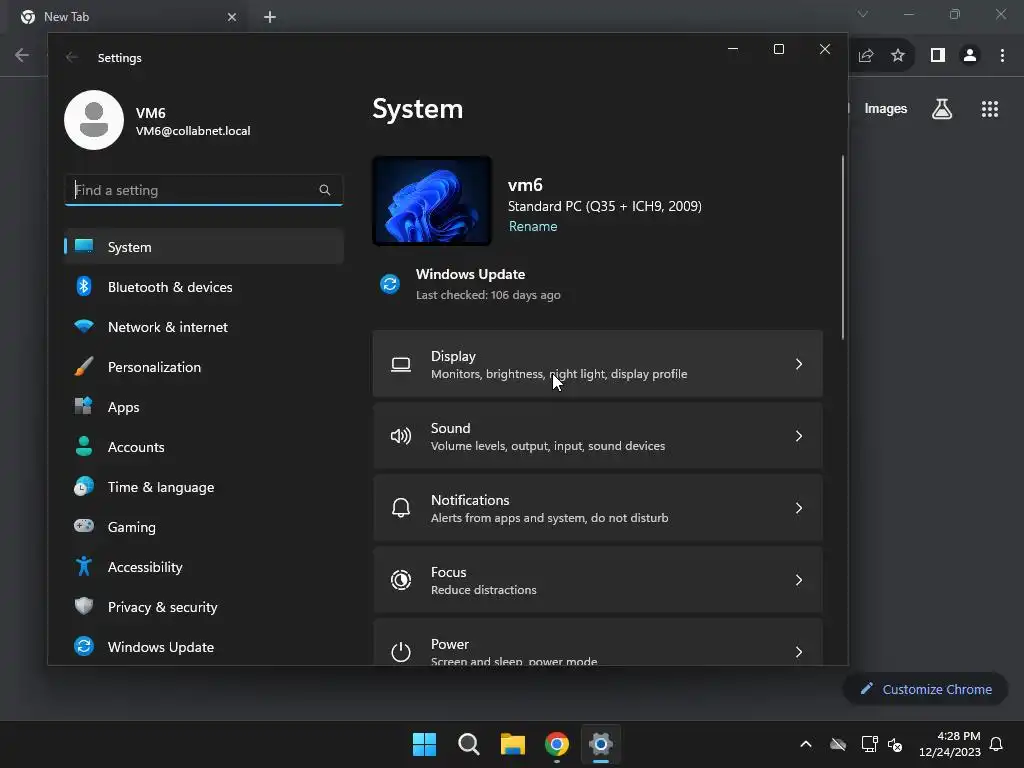Open the Accounts settings category
1024x768 pixels.
[204, 447]
